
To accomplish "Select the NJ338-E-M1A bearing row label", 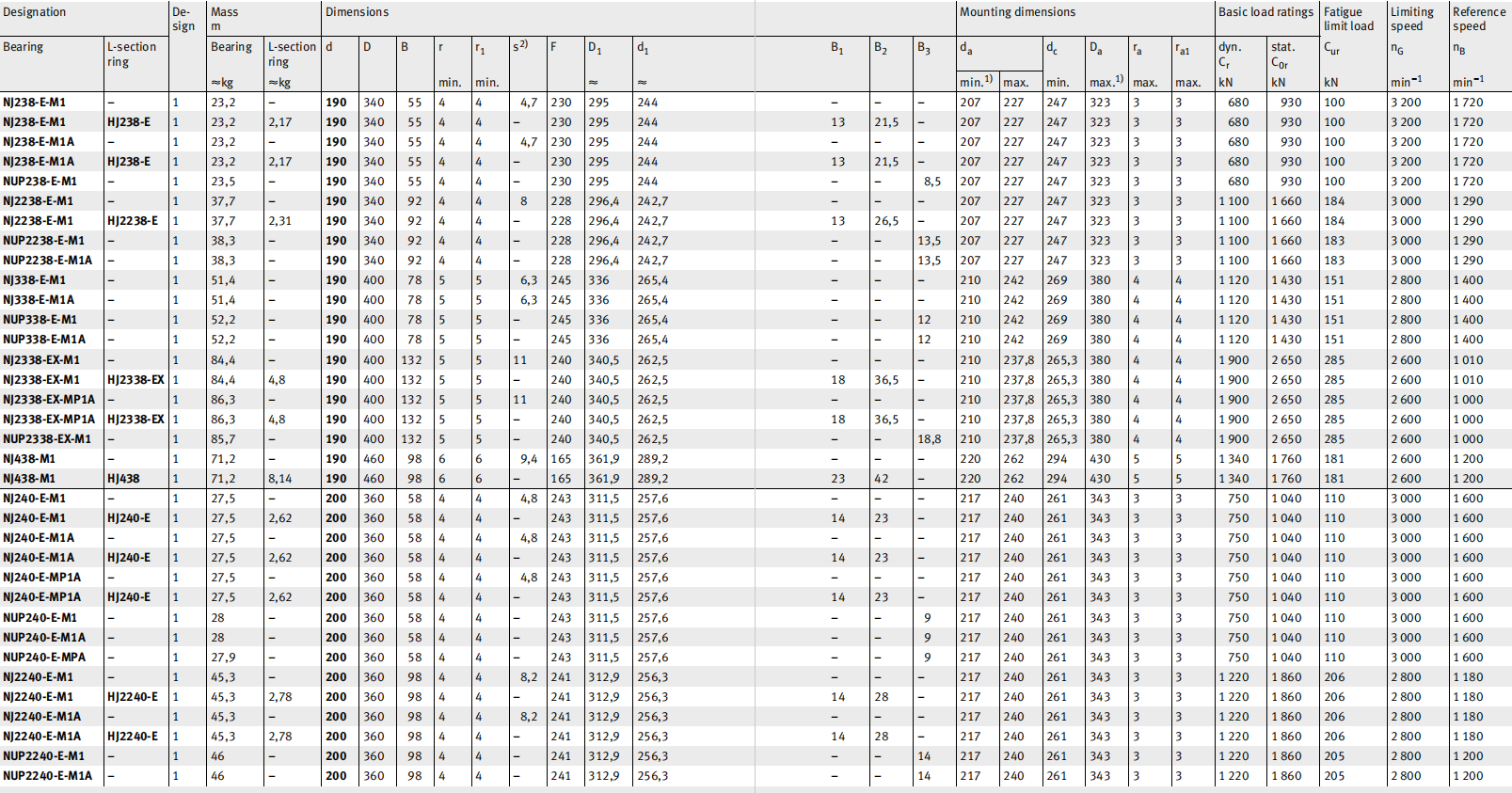I will point(39,300).
